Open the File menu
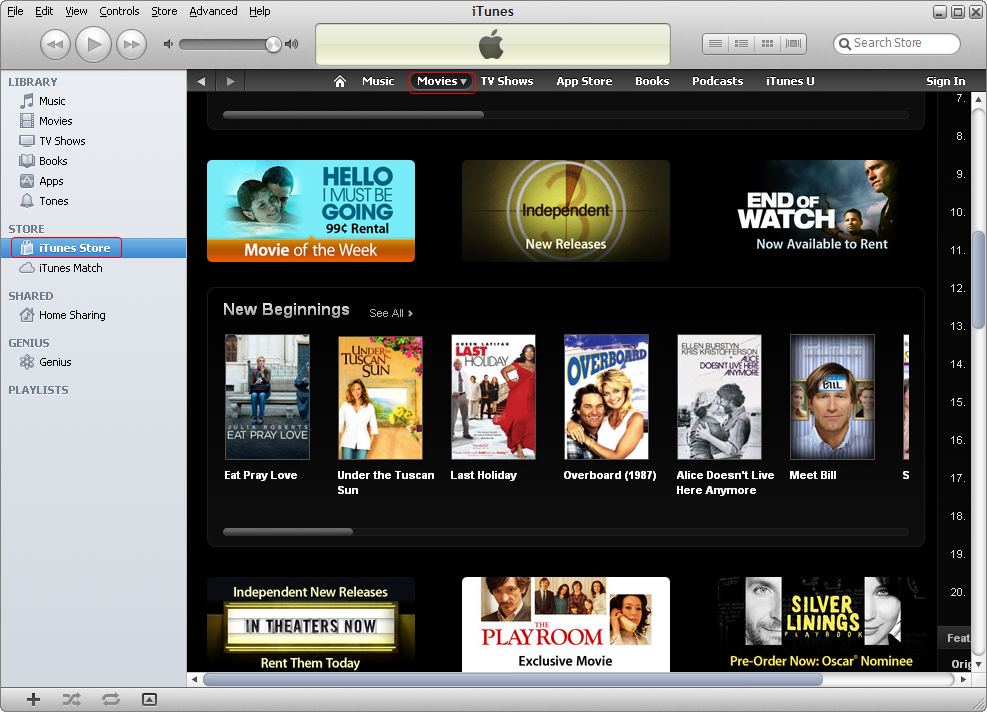Image resolution: width=987 pixels, height=712 pixels. (15, 11)
